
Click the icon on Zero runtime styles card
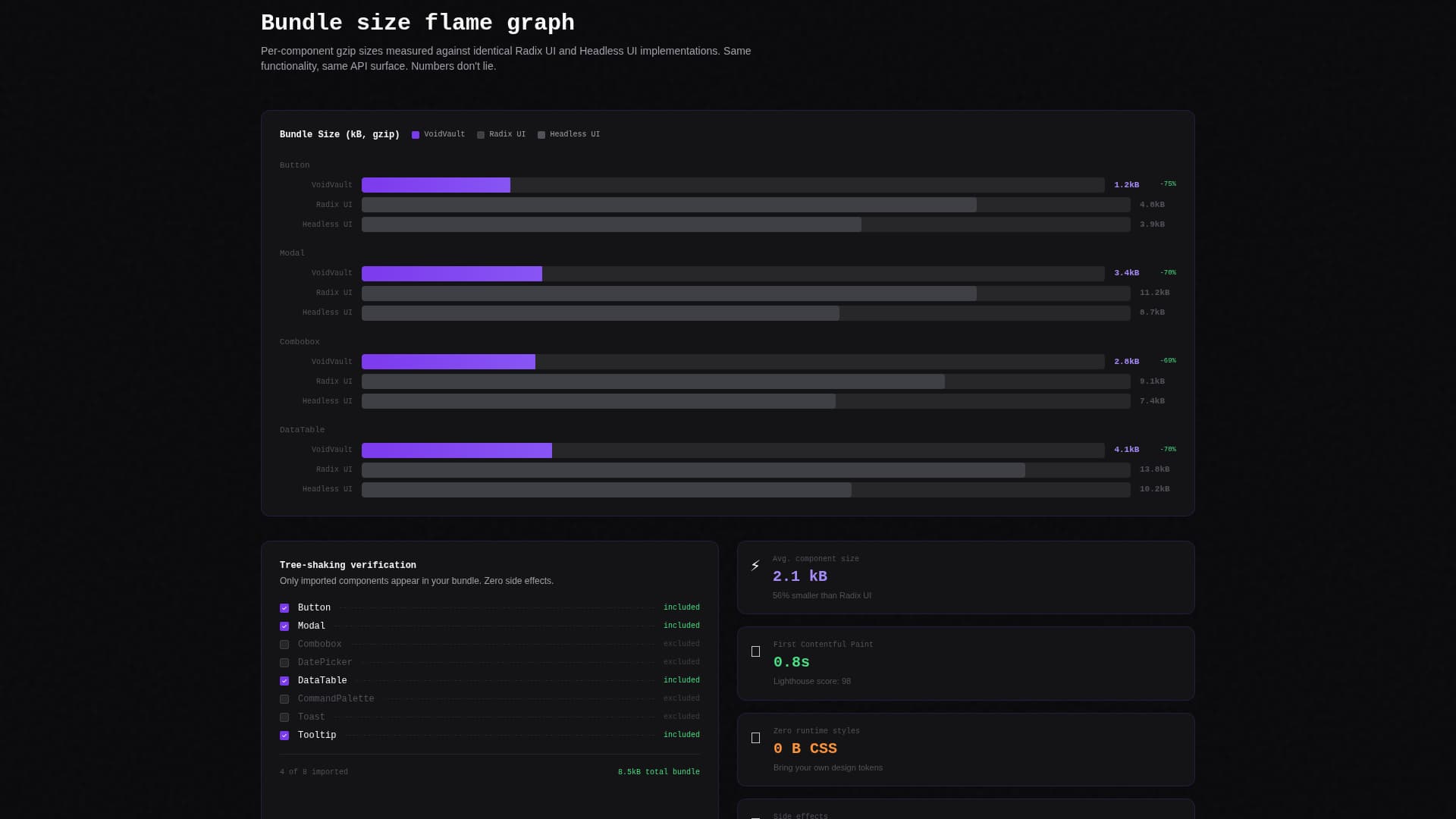pyautogui.click(x=755, y=738)
